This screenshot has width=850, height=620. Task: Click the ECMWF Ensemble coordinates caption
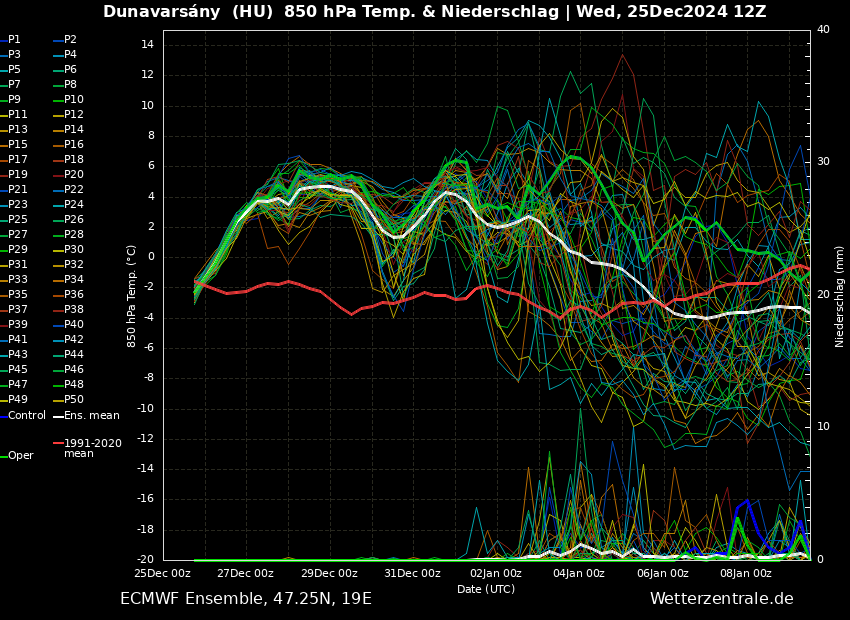[245, 599]
